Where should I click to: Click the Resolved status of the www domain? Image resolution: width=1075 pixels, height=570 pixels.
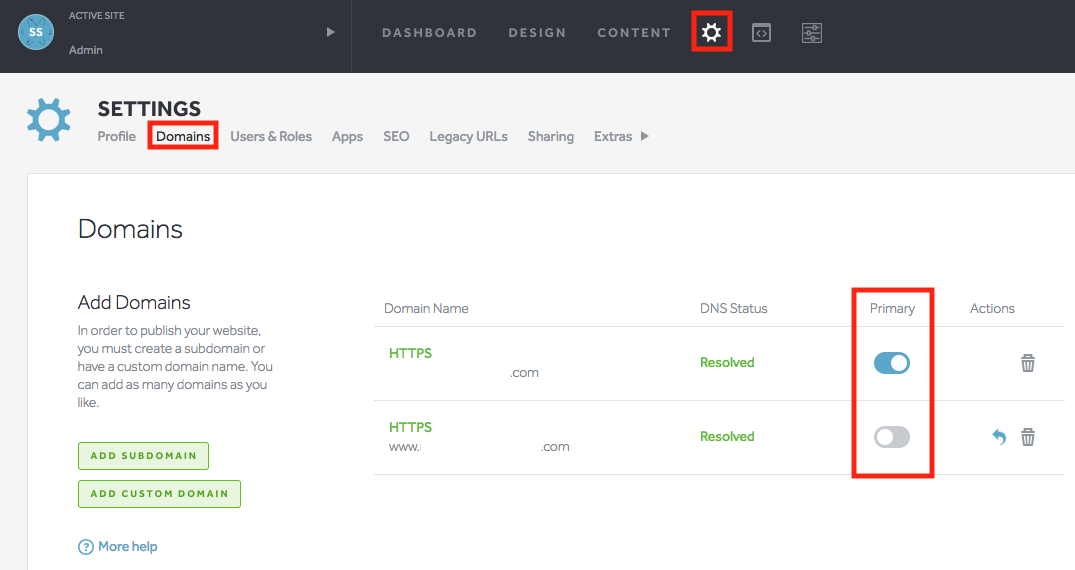727,436
